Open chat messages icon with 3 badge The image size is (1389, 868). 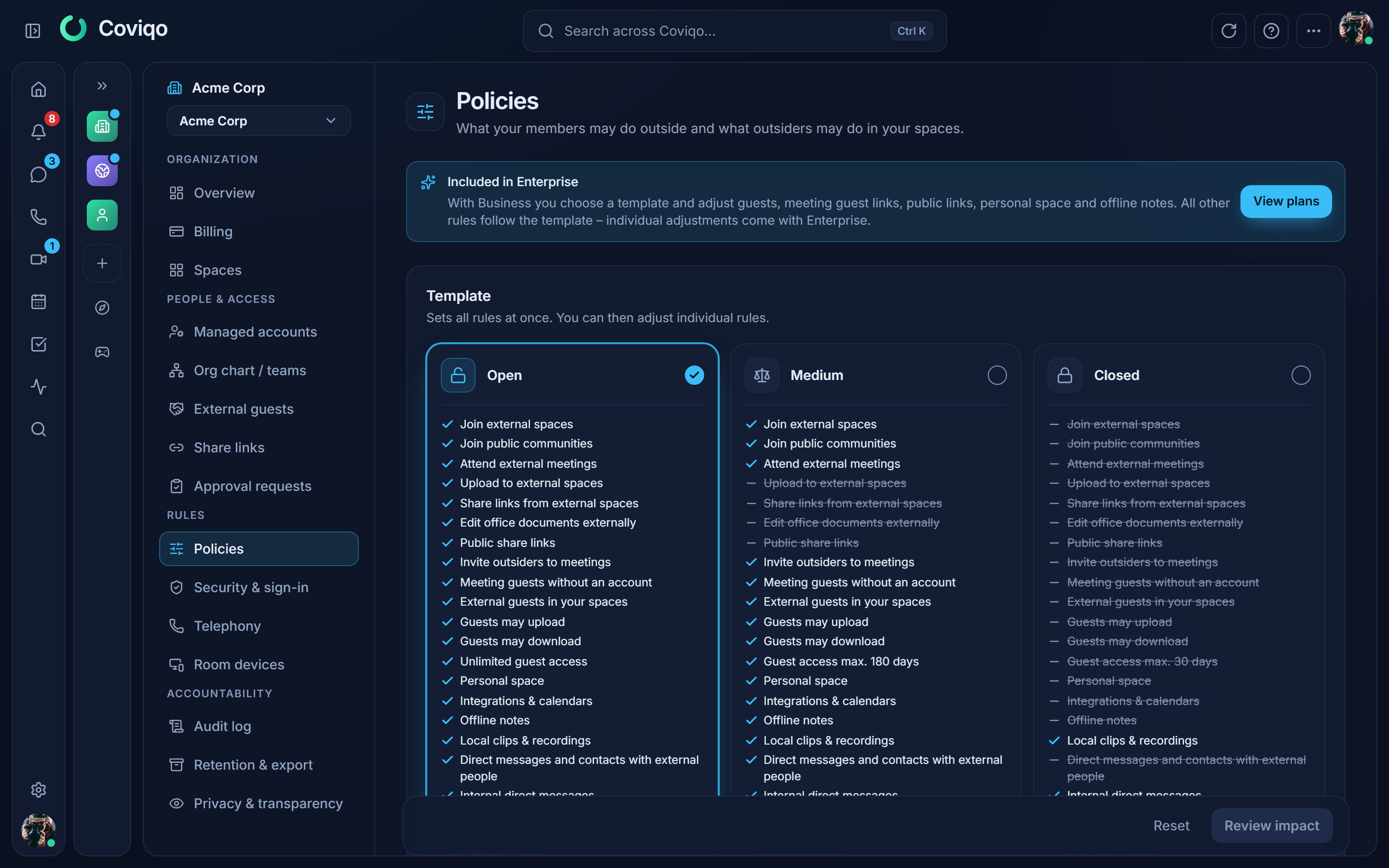click(39, 175)
